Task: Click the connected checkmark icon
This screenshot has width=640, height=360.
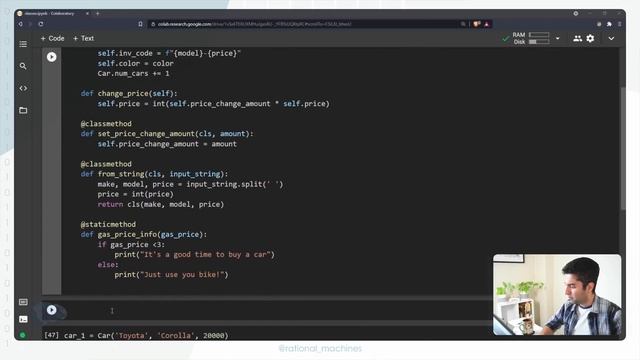Action: [505, 39]
